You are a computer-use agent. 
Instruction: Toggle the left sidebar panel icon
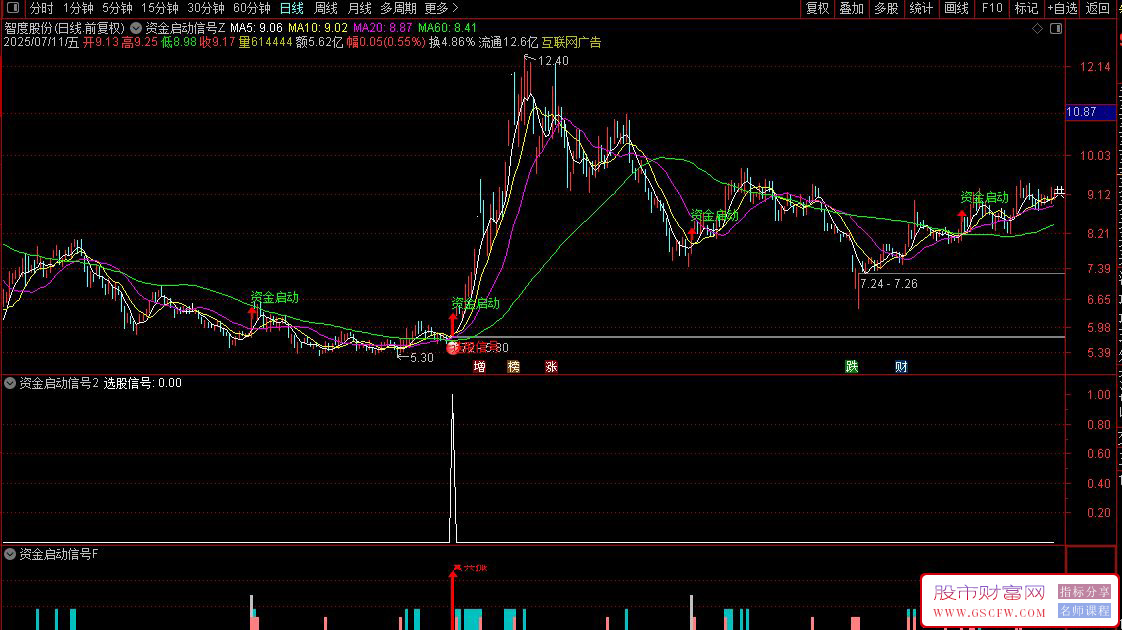click(x=13, y=8)
